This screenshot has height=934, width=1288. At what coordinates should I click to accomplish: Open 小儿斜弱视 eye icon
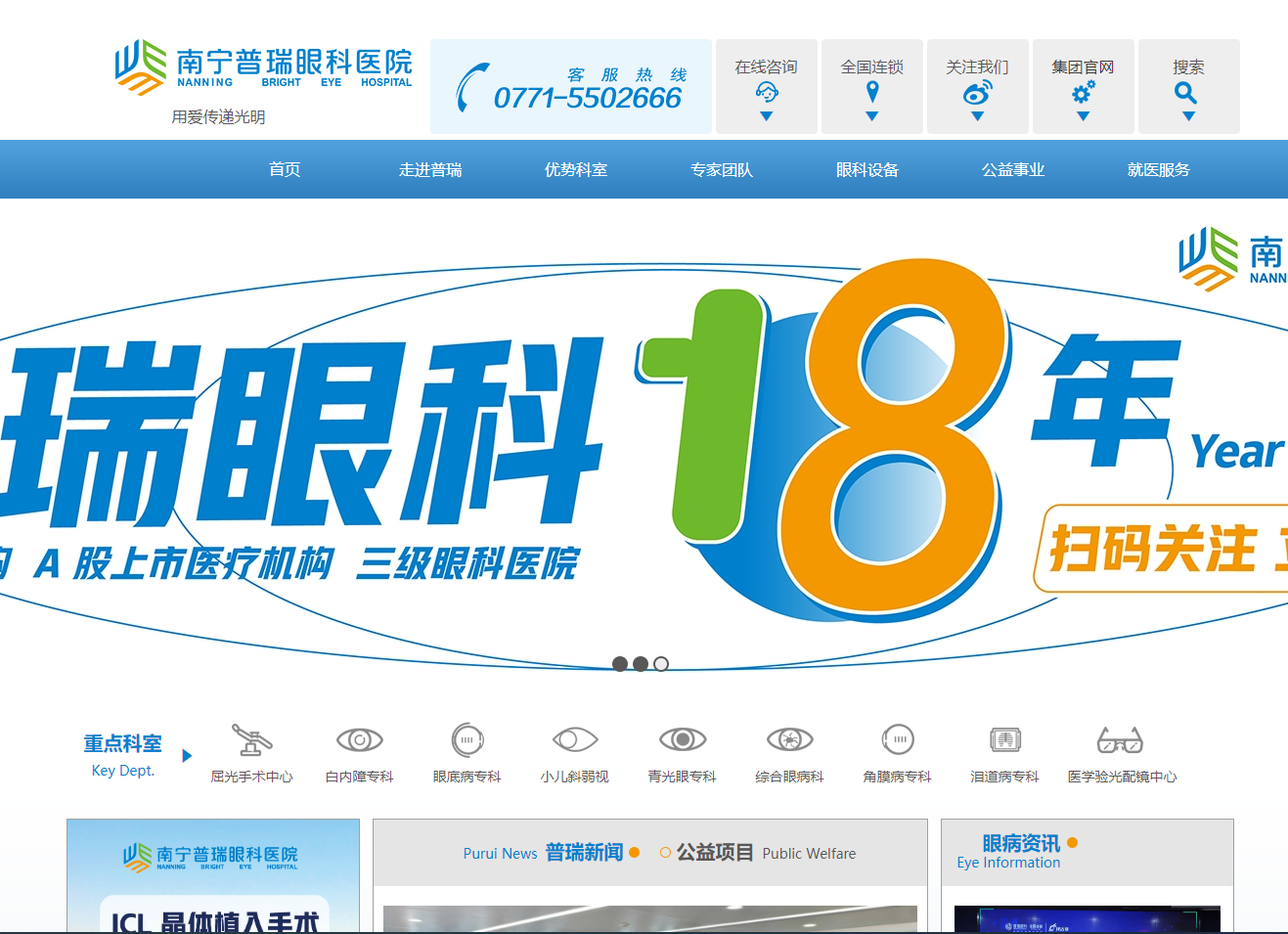(x=575, y=739)
